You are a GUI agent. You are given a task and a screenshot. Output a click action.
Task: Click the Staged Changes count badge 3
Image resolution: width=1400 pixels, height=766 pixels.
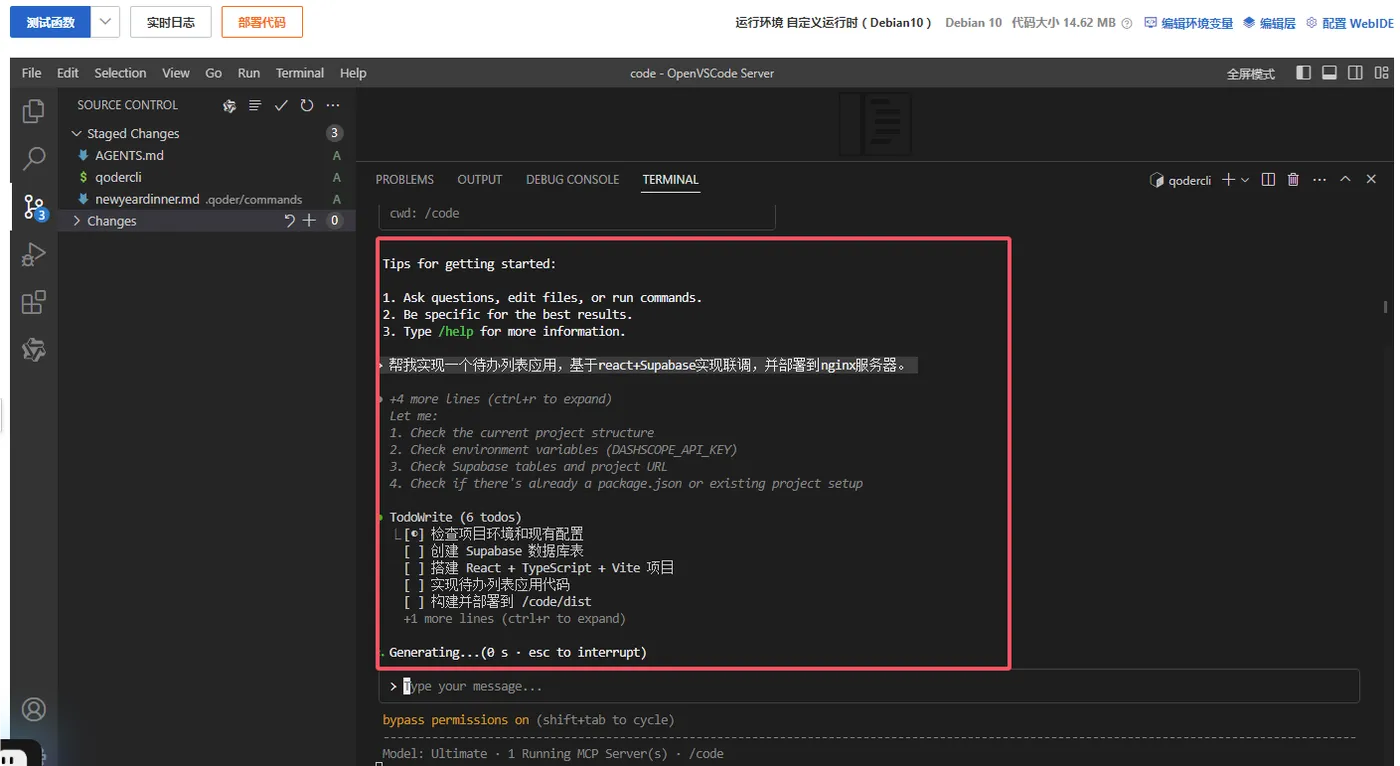point(335,133)
